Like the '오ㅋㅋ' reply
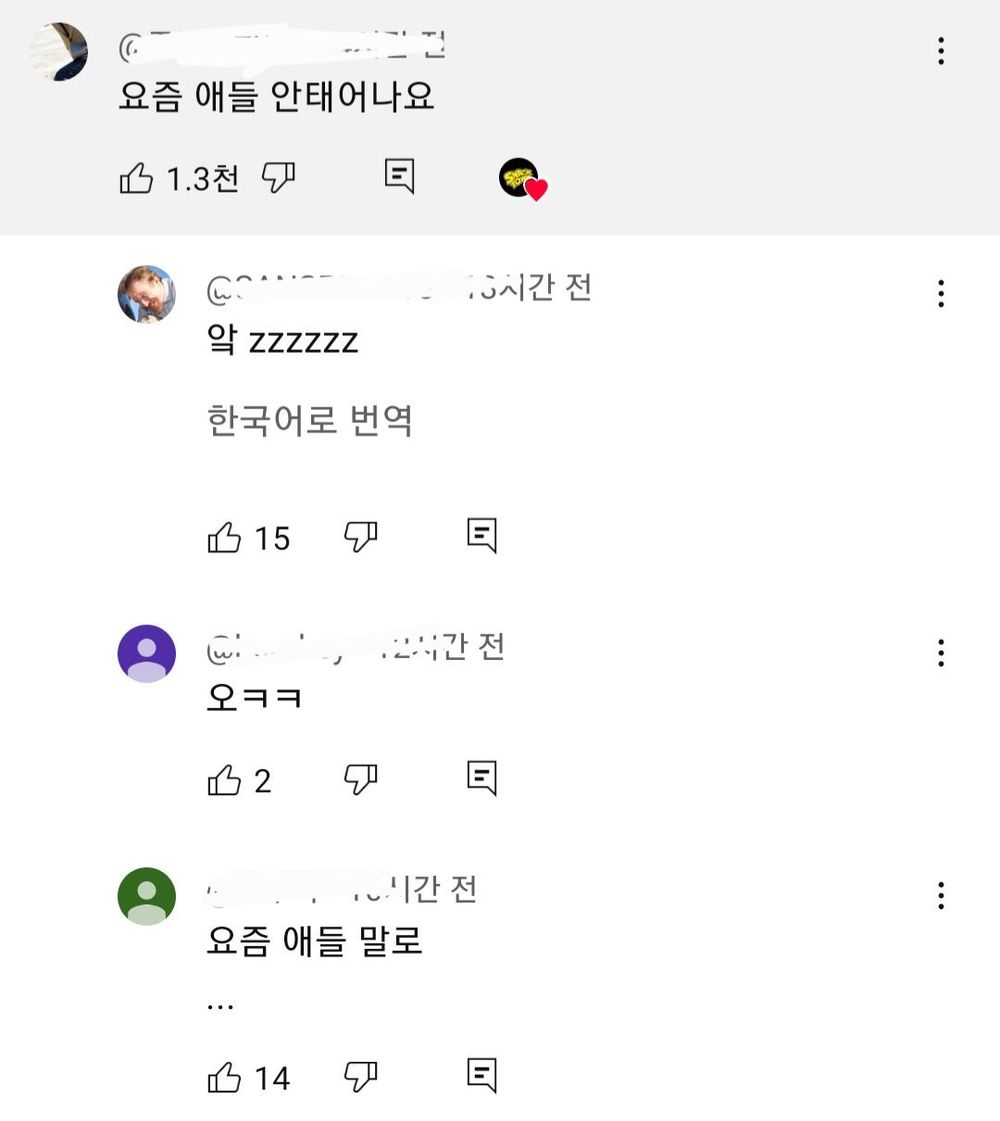The height and width of the screenshot is (1121, 1000). pos(224,780)
